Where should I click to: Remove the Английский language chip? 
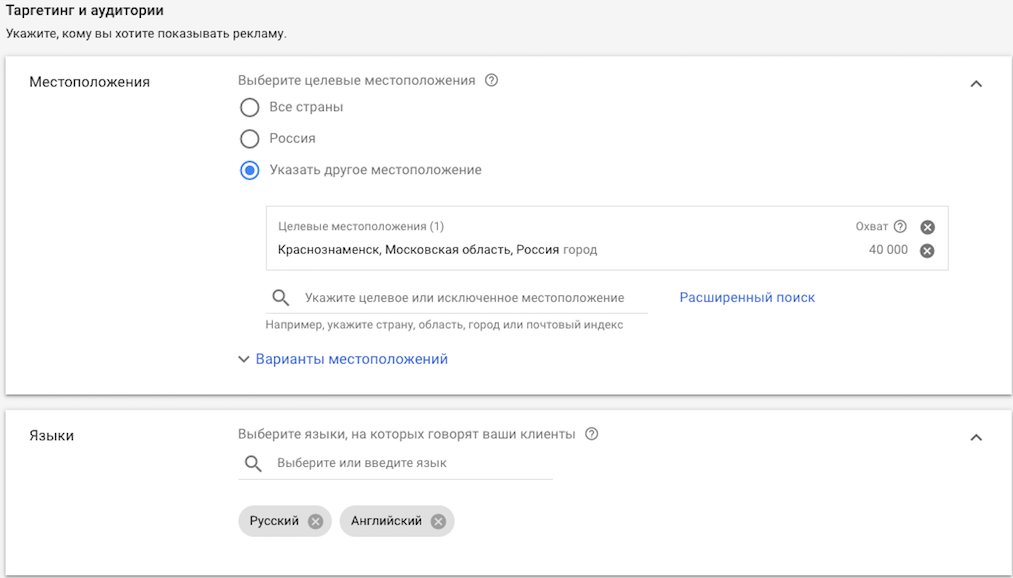pyautogui.click(x=438, y=521)
